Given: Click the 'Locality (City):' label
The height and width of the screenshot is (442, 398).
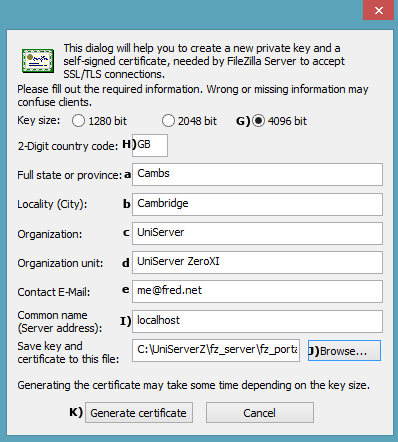Looking at the screenshot, I should [52, 204].
